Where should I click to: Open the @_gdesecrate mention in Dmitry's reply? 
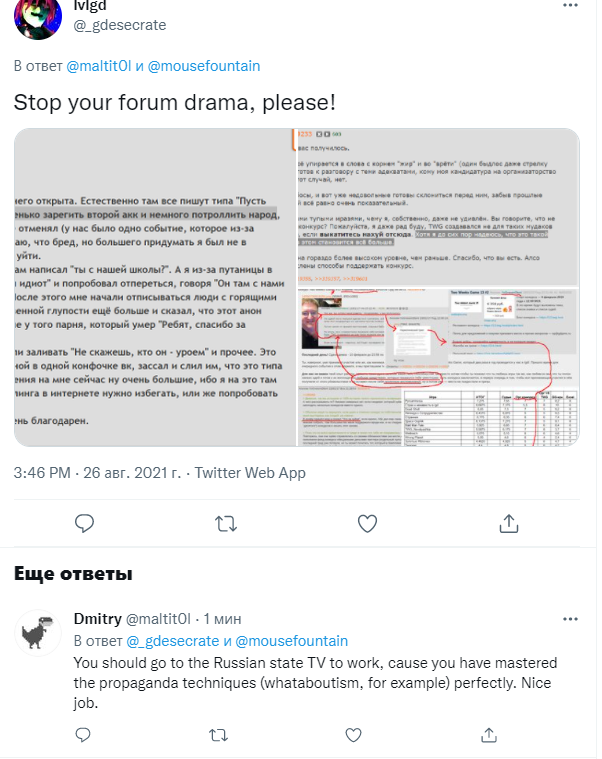point(173,641)
